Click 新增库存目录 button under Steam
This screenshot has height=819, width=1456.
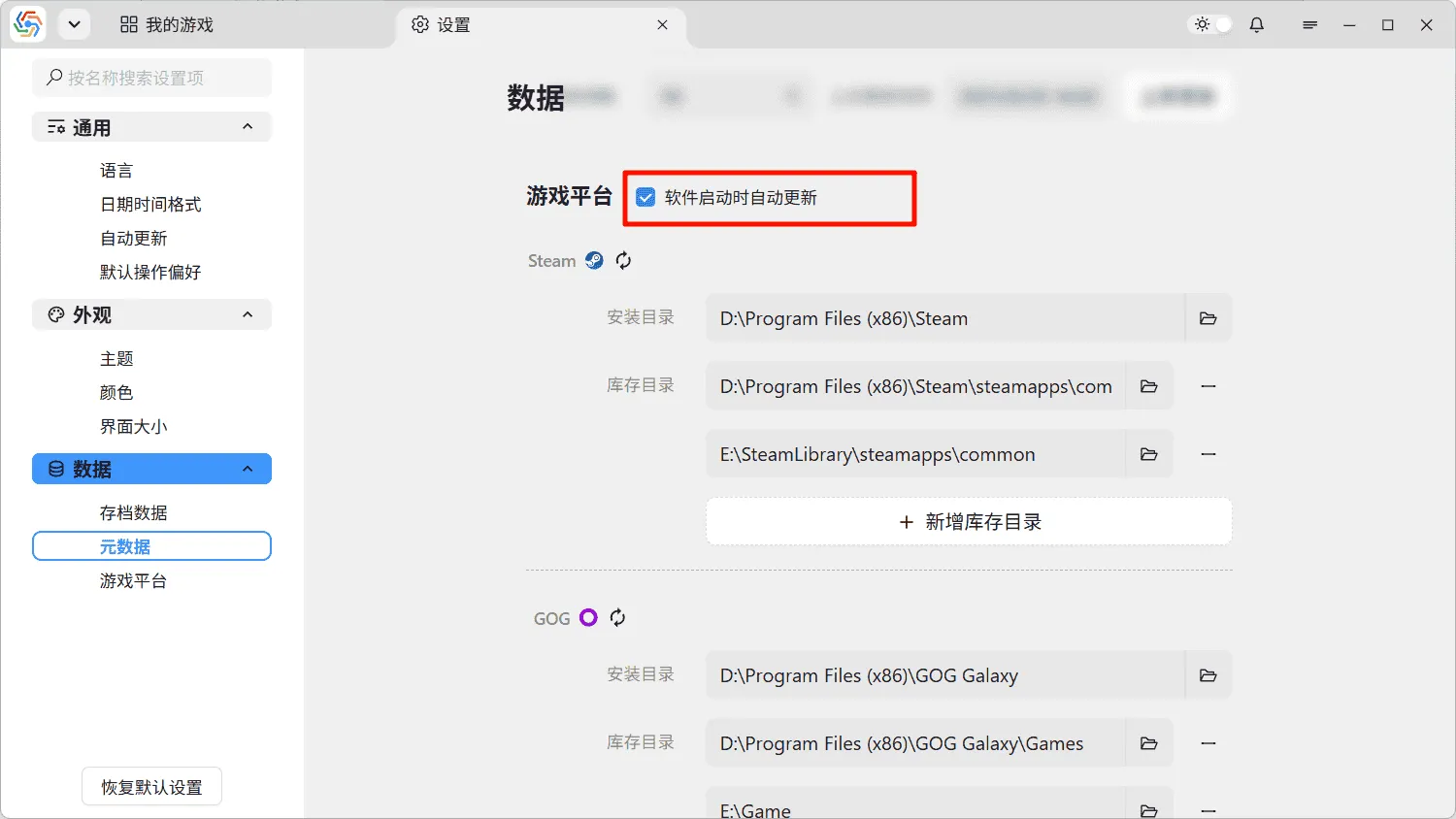point(969,522)
